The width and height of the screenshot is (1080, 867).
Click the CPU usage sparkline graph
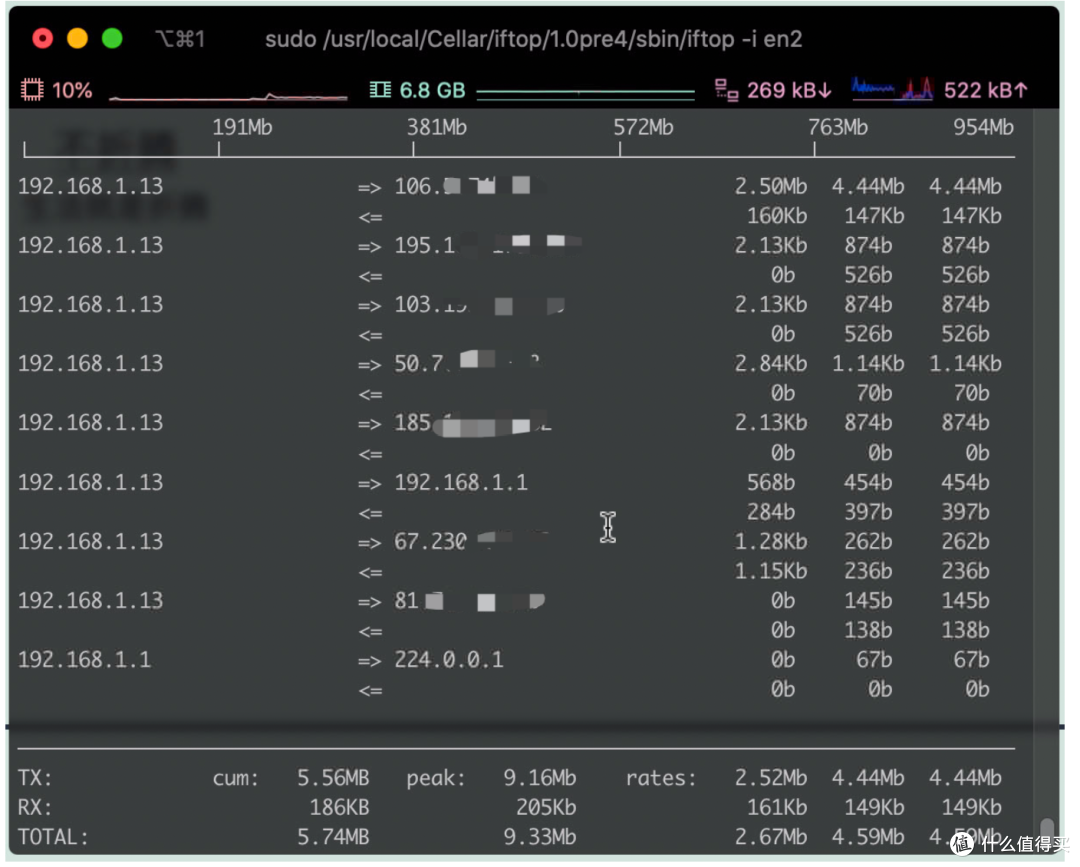(x=228, y=96)
